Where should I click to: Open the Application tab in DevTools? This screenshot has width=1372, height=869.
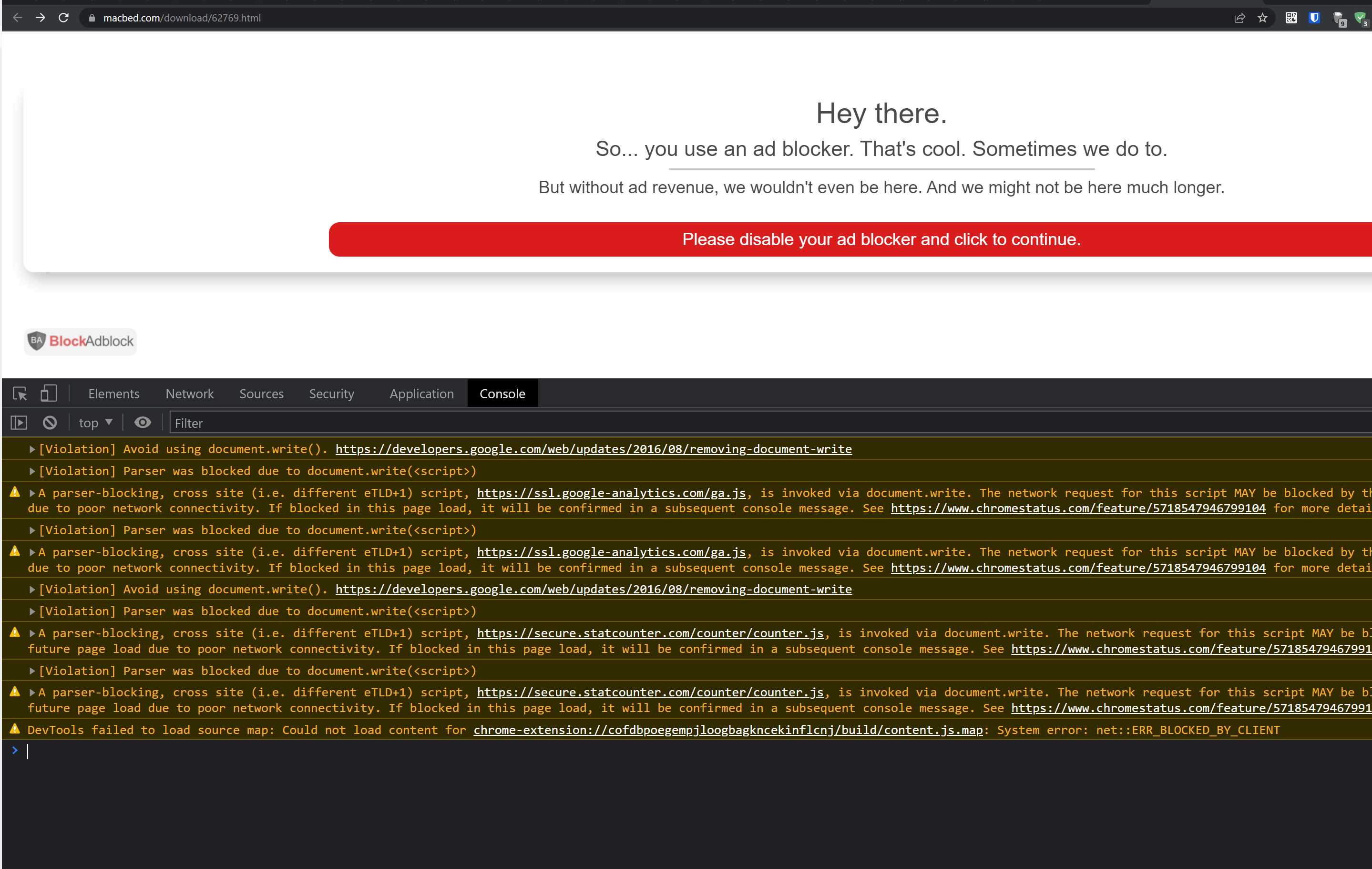[421, 393]
